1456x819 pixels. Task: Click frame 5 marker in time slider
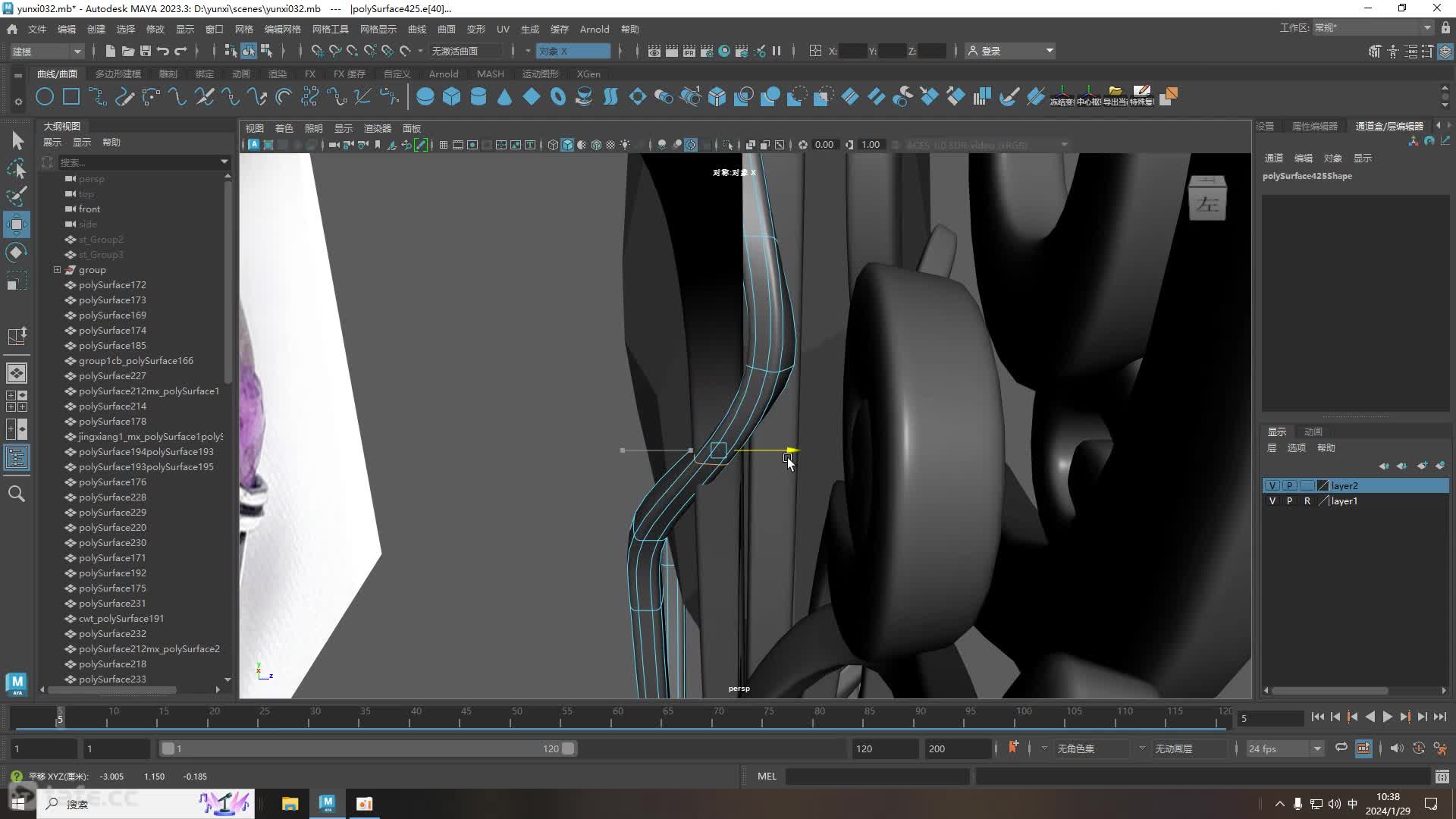(60, 717)
